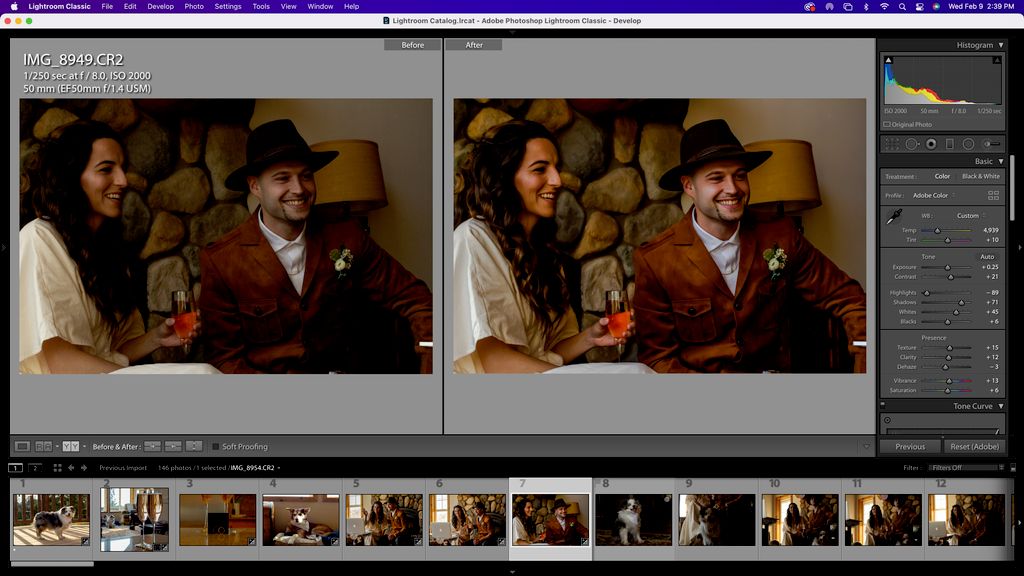Set Treatment to Color

point(942,176)
